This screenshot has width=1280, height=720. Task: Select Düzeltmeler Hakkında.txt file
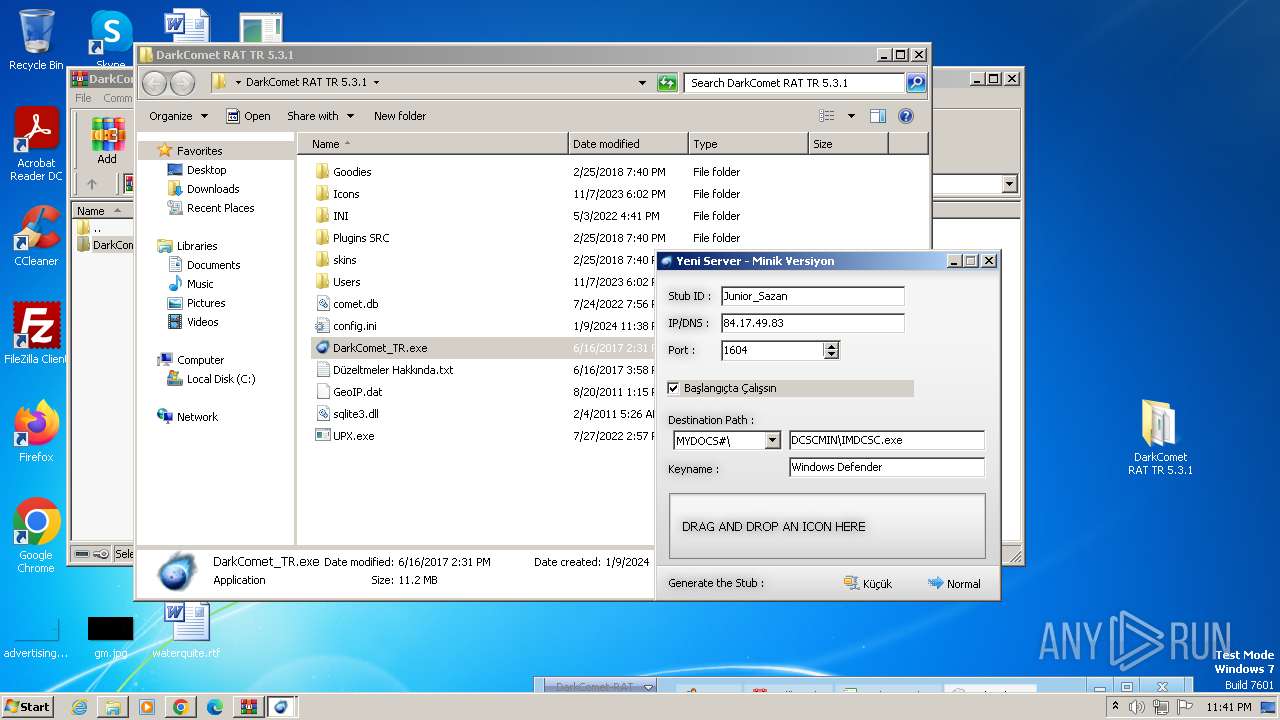[x=393, y=370]
